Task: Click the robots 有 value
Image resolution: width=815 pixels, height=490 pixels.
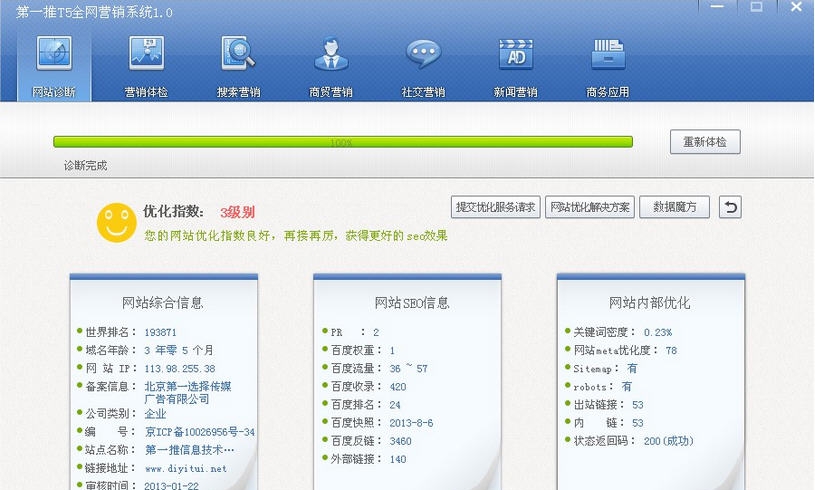Action: (x=626, y=387)
